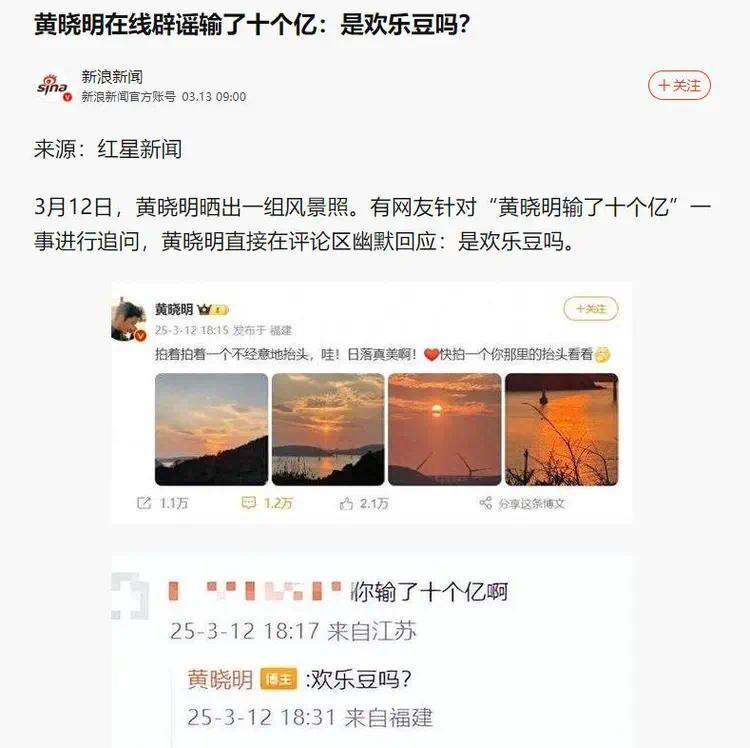Click the Sina logo avatar
Screen dimensions: 750x748
point(54,87)
